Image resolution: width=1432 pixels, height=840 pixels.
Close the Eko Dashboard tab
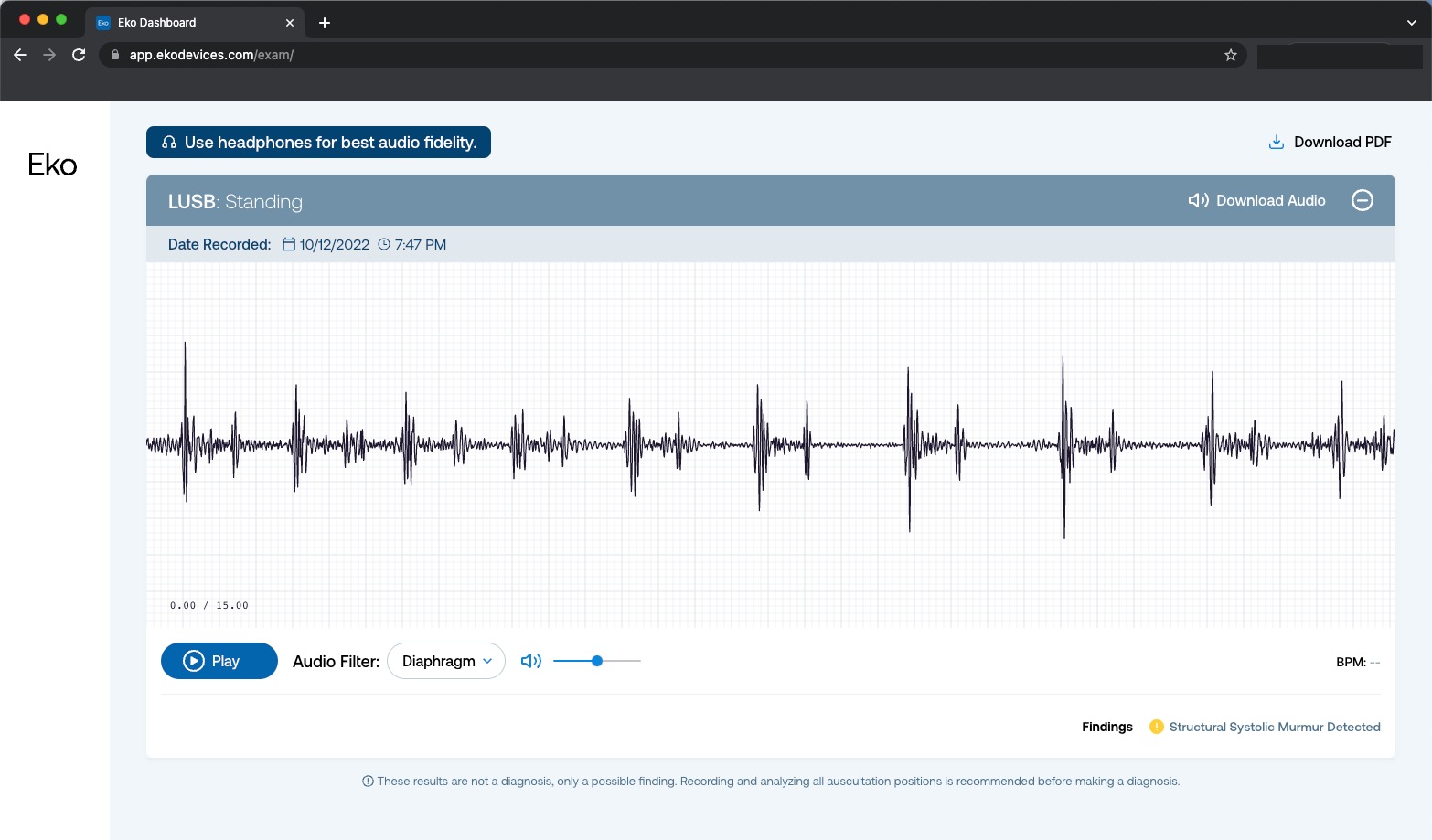290,23
